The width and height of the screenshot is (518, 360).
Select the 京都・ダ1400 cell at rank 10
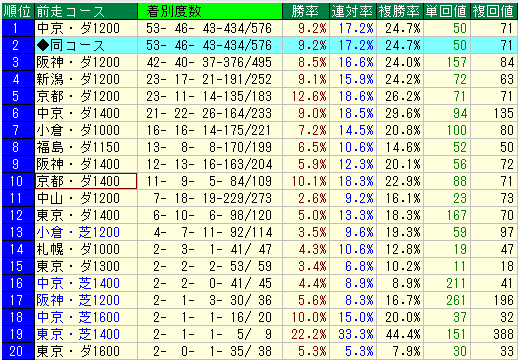pos(86,181)
